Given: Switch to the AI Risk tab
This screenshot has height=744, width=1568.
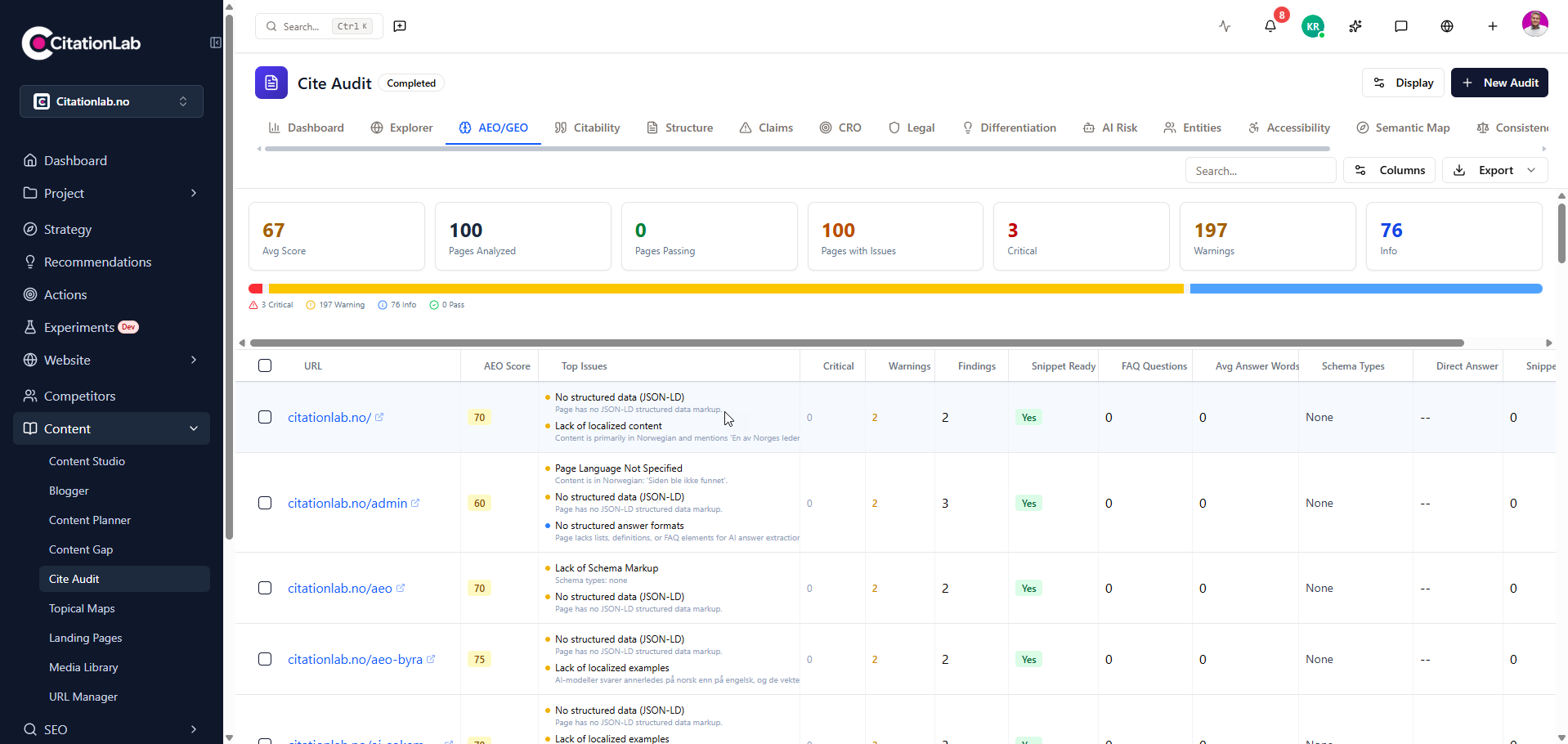Looking at the screenshot, I should (x=1110, y=128).
